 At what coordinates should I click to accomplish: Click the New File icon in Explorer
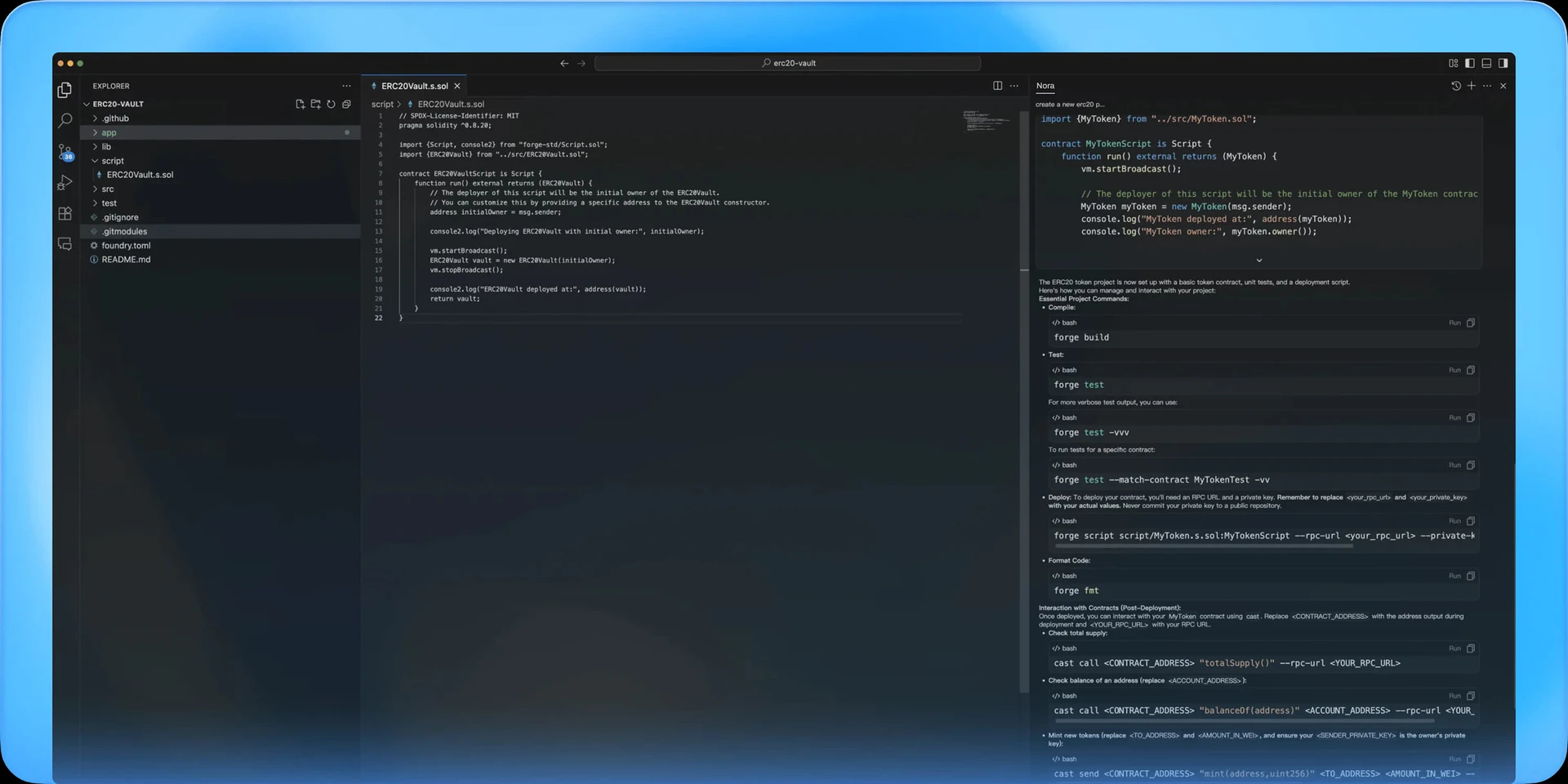(300, 105)
